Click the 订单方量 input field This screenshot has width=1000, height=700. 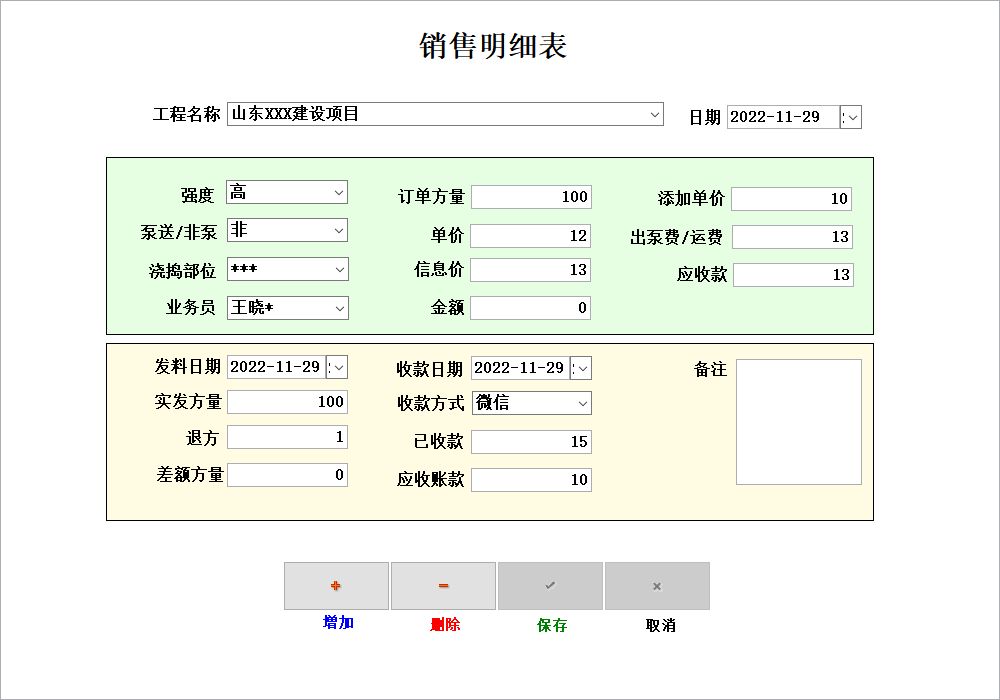click(x=531, y=197)
